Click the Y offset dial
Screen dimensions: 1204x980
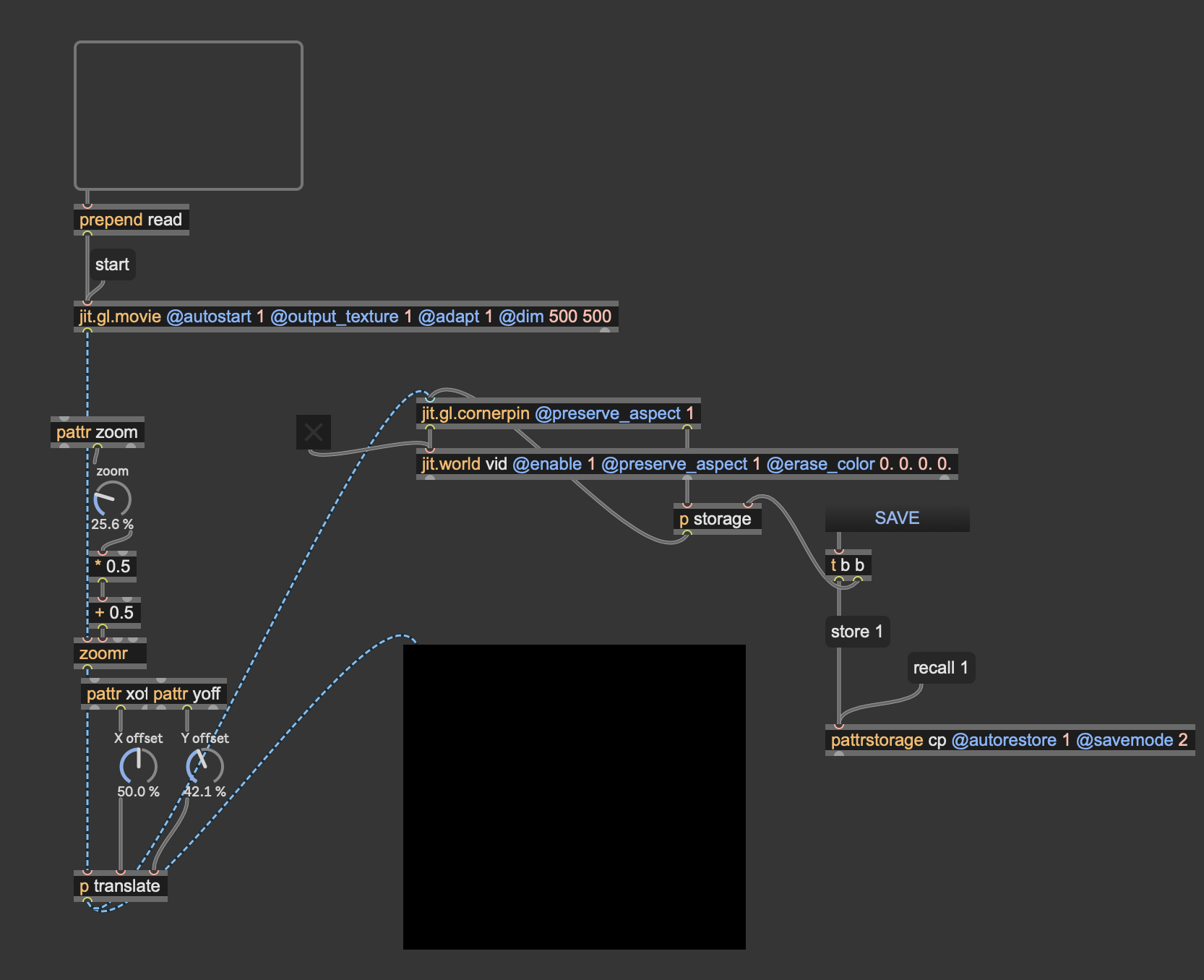pyautogui.click(x=205, y=766)
